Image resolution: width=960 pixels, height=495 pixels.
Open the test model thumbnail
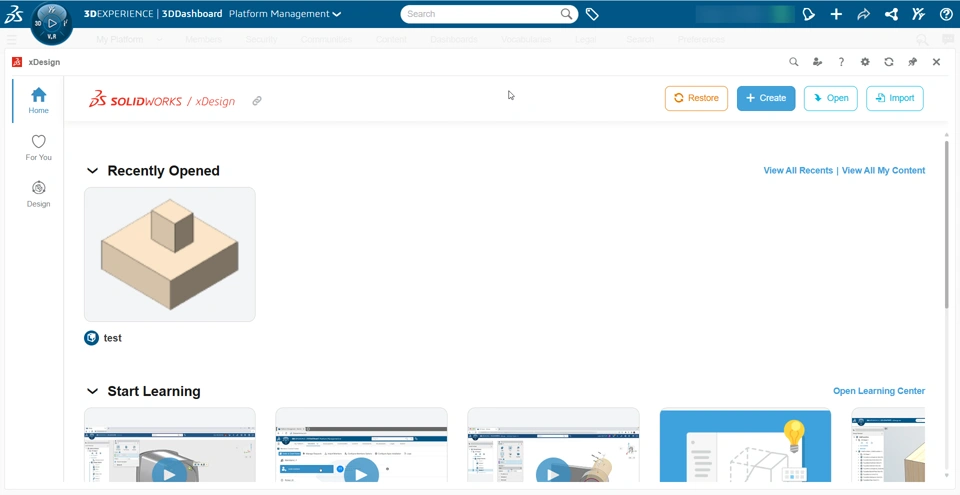170,254
